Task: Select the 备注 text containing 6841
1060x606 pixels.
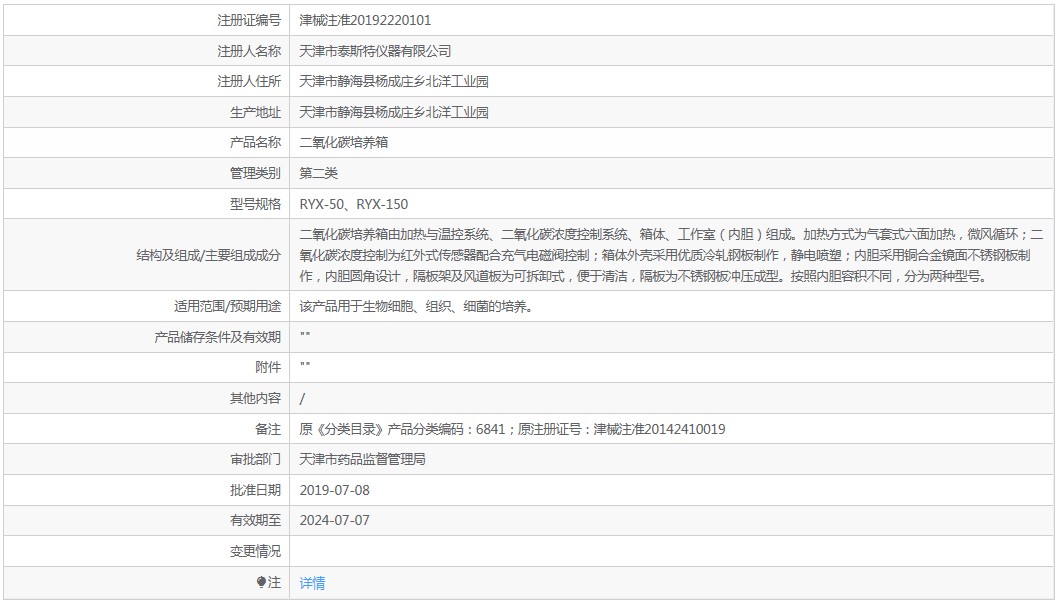Action: (512, 429)
